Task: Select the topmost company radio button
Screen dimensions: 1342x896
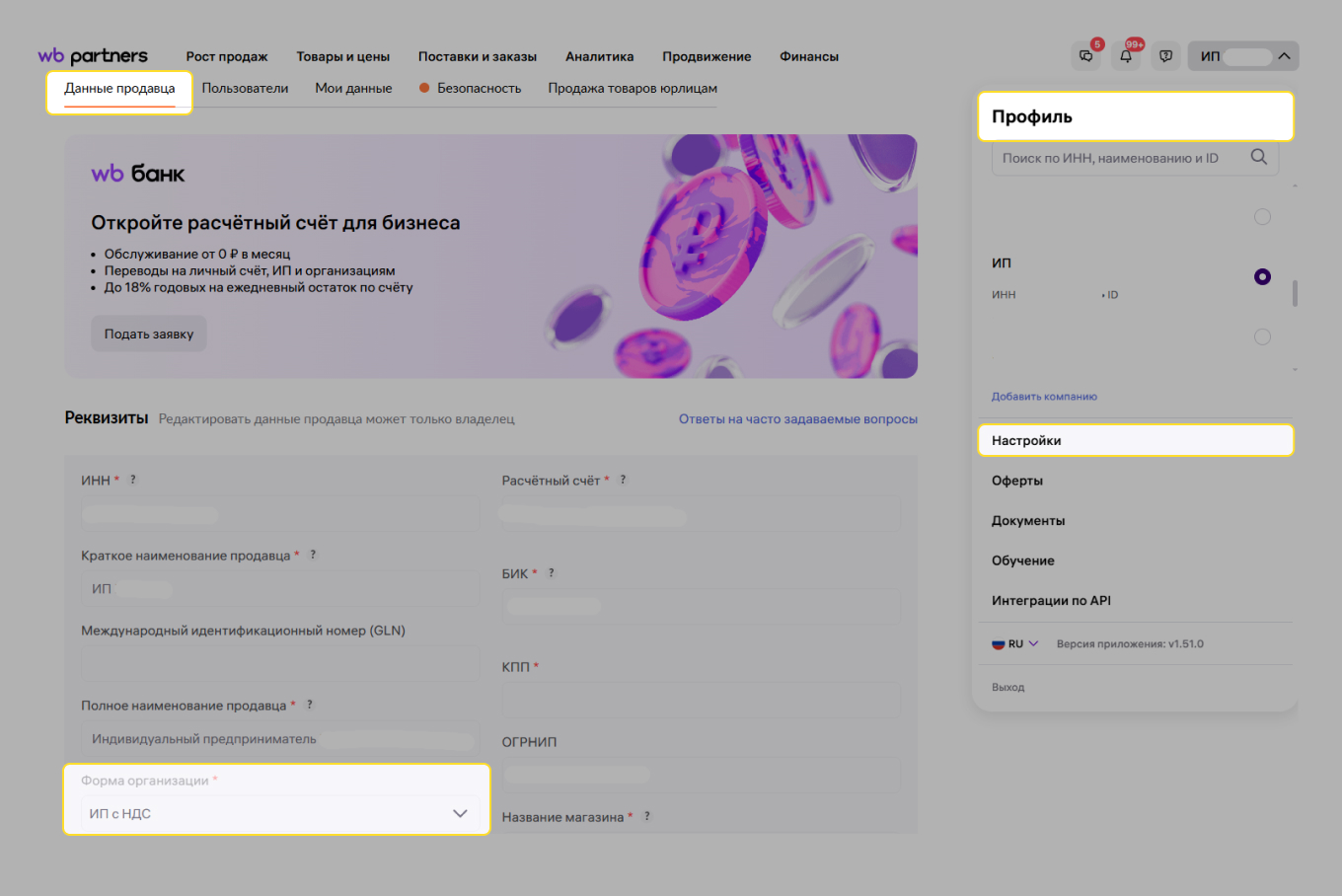Action: pos(1262,216)
